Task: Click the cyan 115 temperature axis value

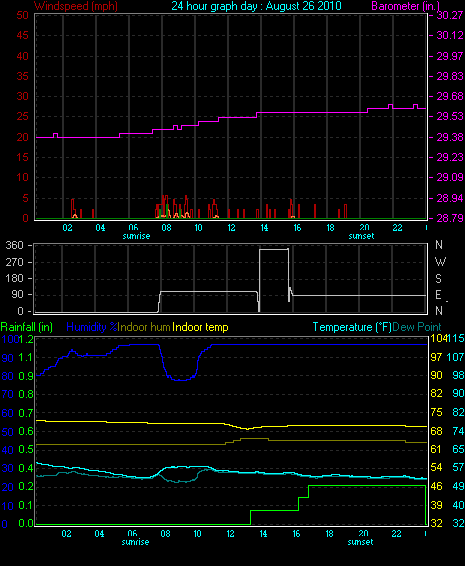Action: coord(456,338)
